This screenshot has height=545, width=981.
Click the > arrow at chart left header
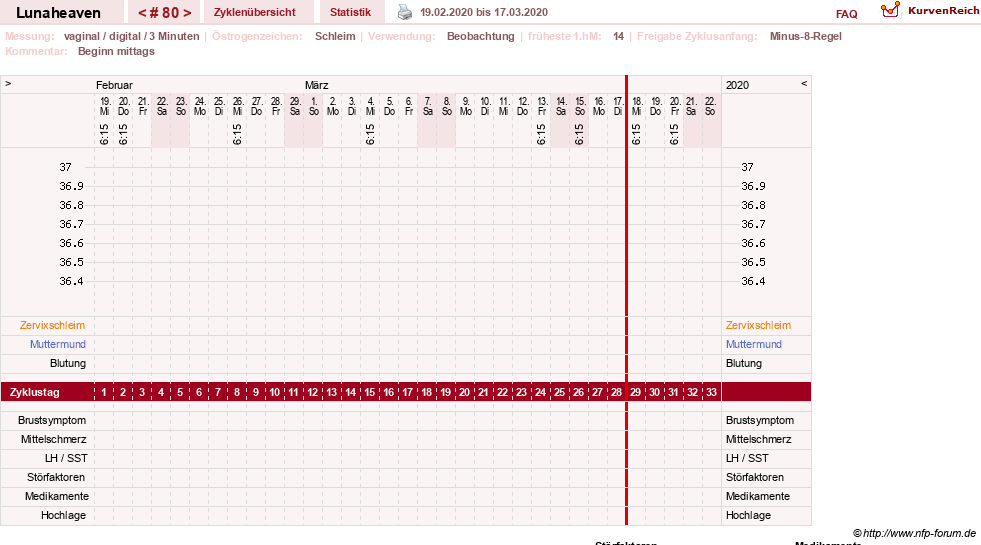coord(8,83)
